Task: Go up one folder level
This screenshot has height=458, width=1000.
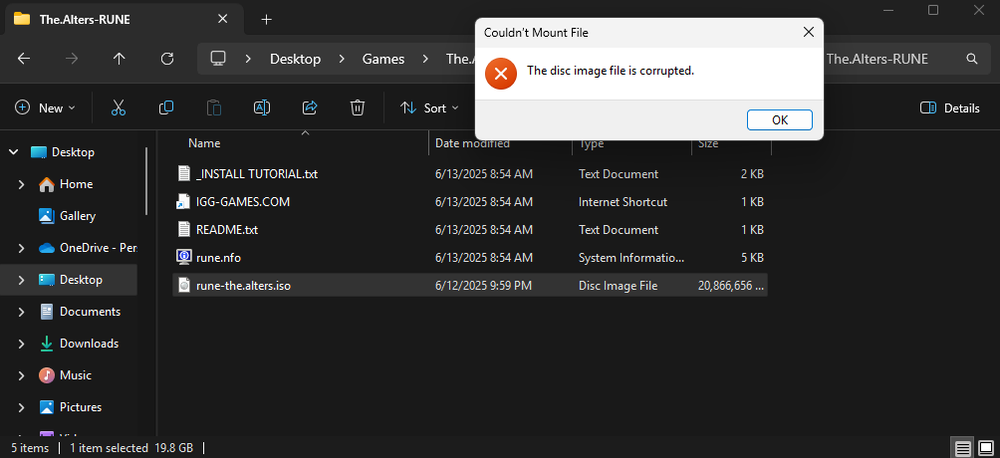Action: tap(119, 59)
